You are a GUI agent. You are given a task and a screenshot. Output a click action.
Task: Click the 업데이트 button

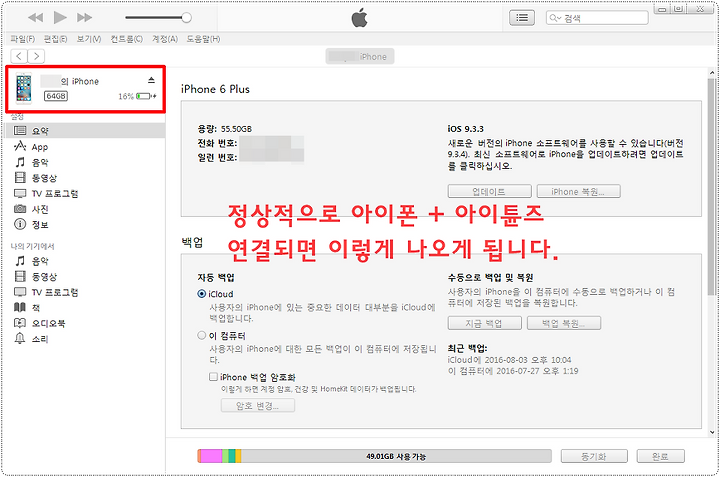(489, 191)
